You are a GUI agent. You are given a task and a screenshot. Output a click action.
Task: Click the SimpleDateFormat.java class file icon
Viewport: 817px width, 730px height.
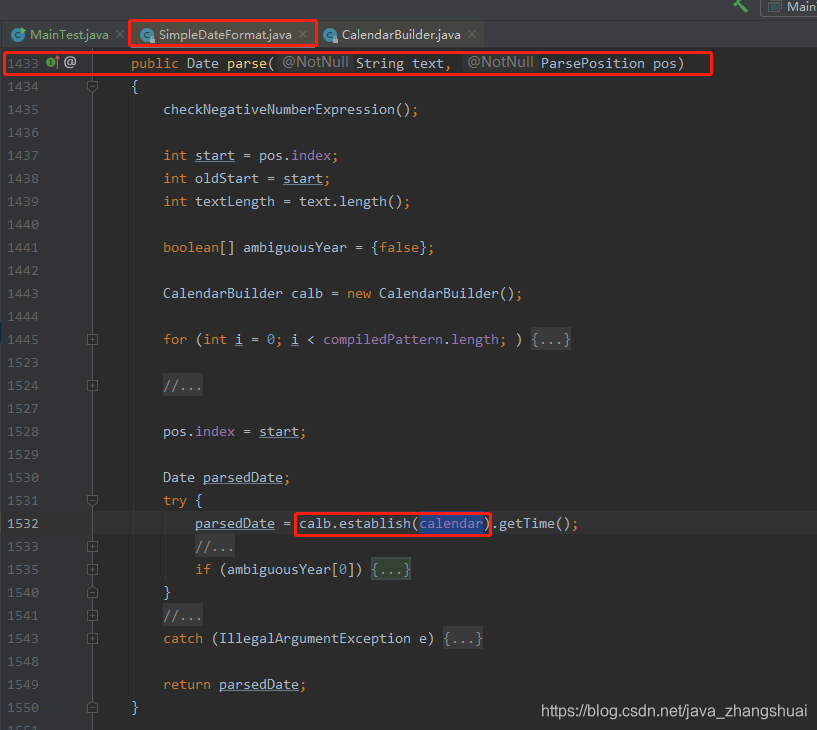[x=147, y=35]
